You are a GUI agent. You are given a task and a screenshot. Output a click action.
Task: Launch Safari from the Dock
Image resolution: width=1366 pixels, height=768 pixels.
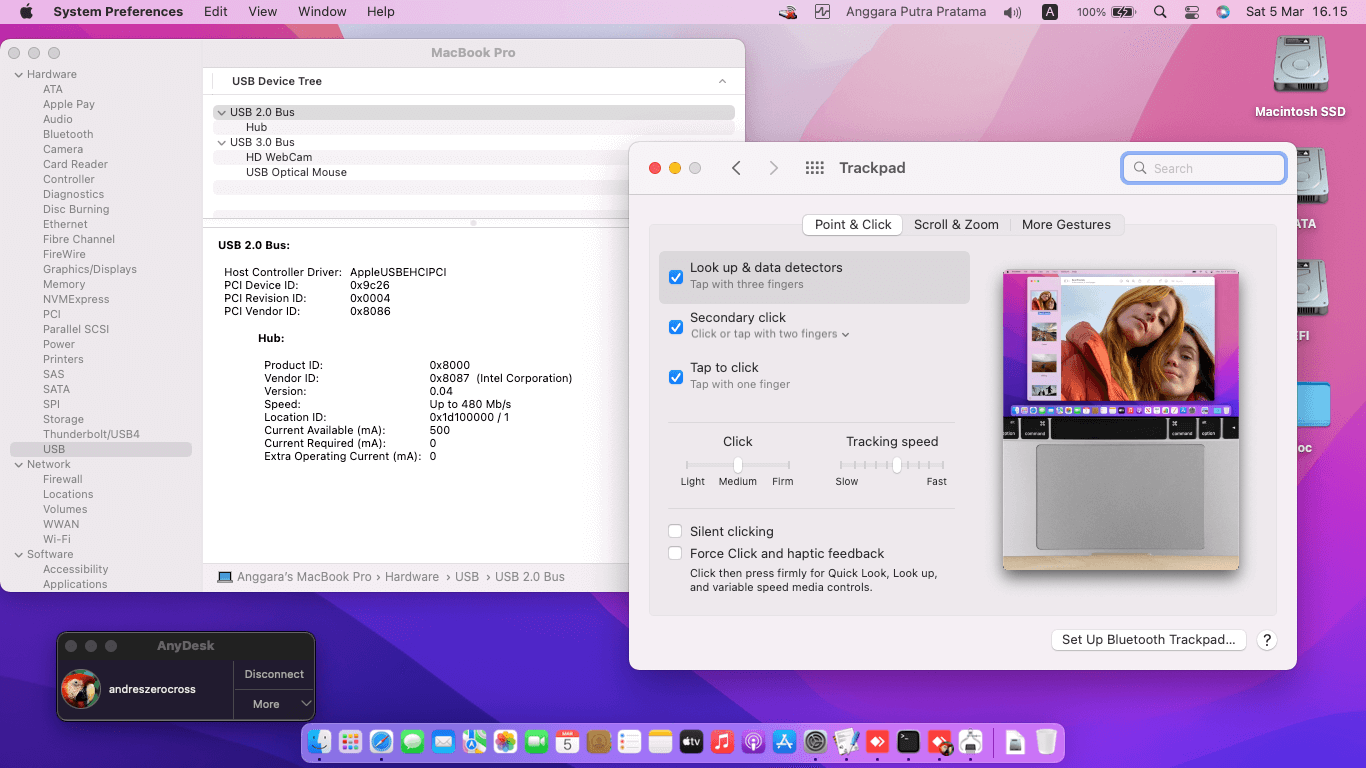click(x=381, y=742)
